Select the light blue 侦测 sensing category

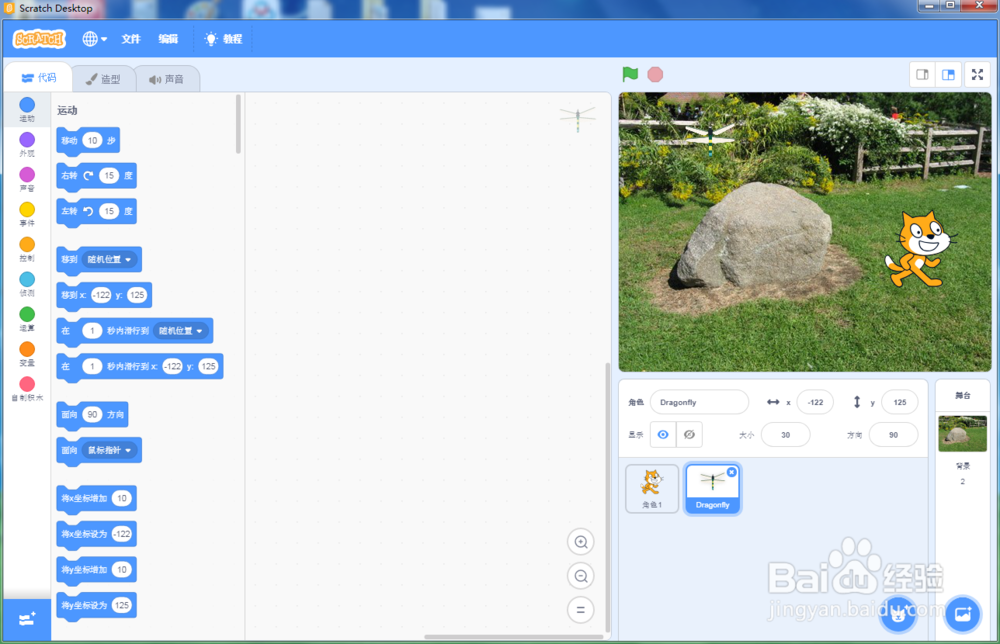click(27, 284)
